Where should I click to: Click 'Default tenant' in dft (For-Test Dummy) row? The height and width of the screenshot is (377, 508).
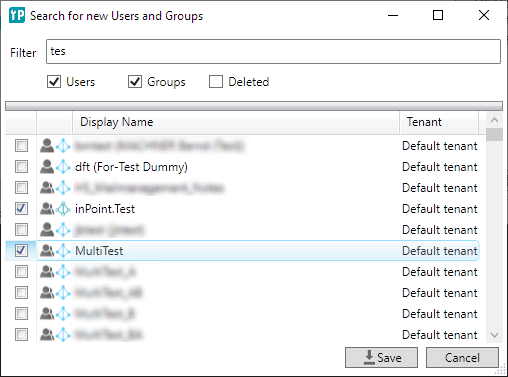[x=440, y=167]
